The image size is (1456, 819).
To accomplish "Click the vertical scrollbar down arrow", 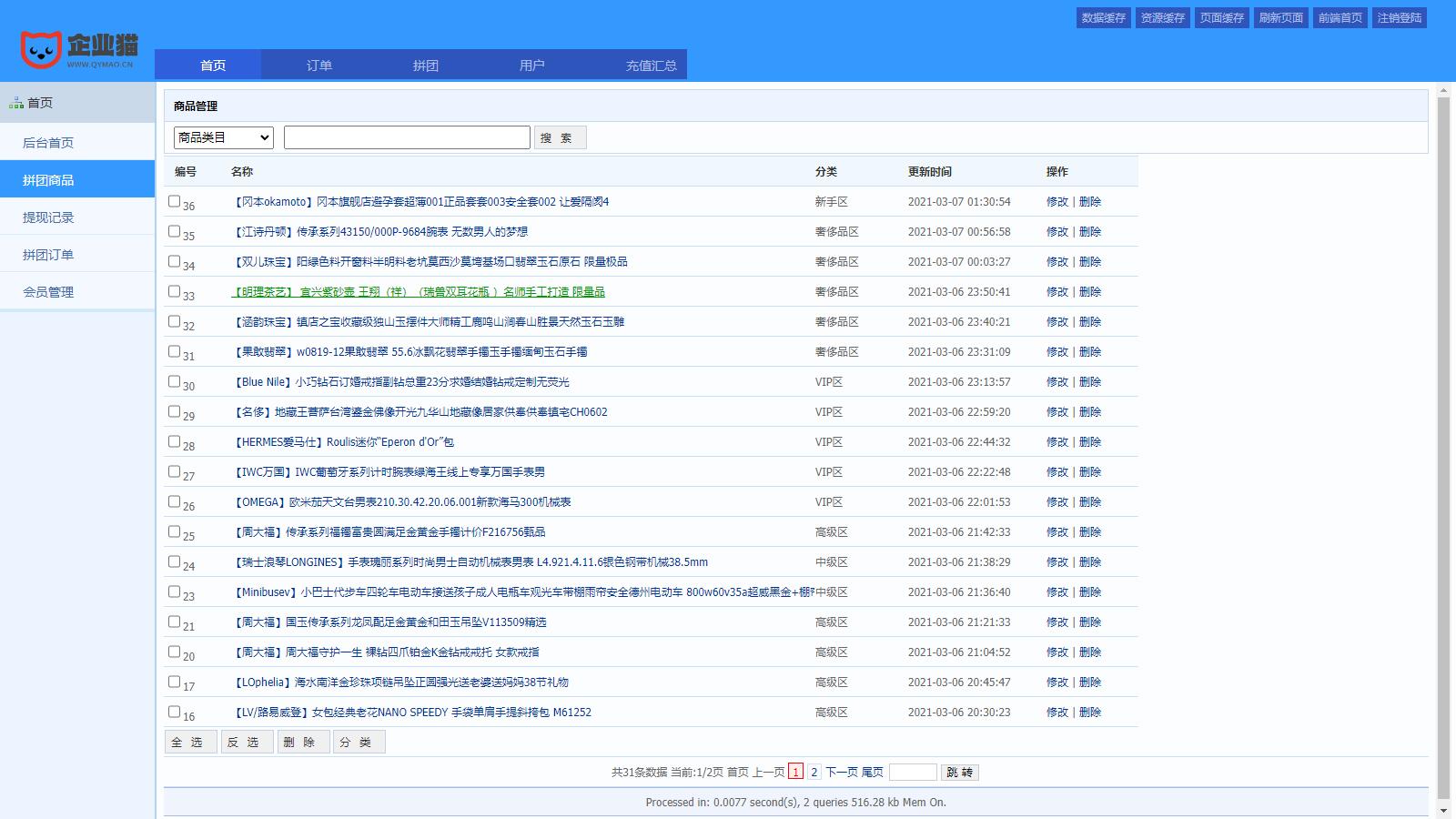I will point(1443,810).
